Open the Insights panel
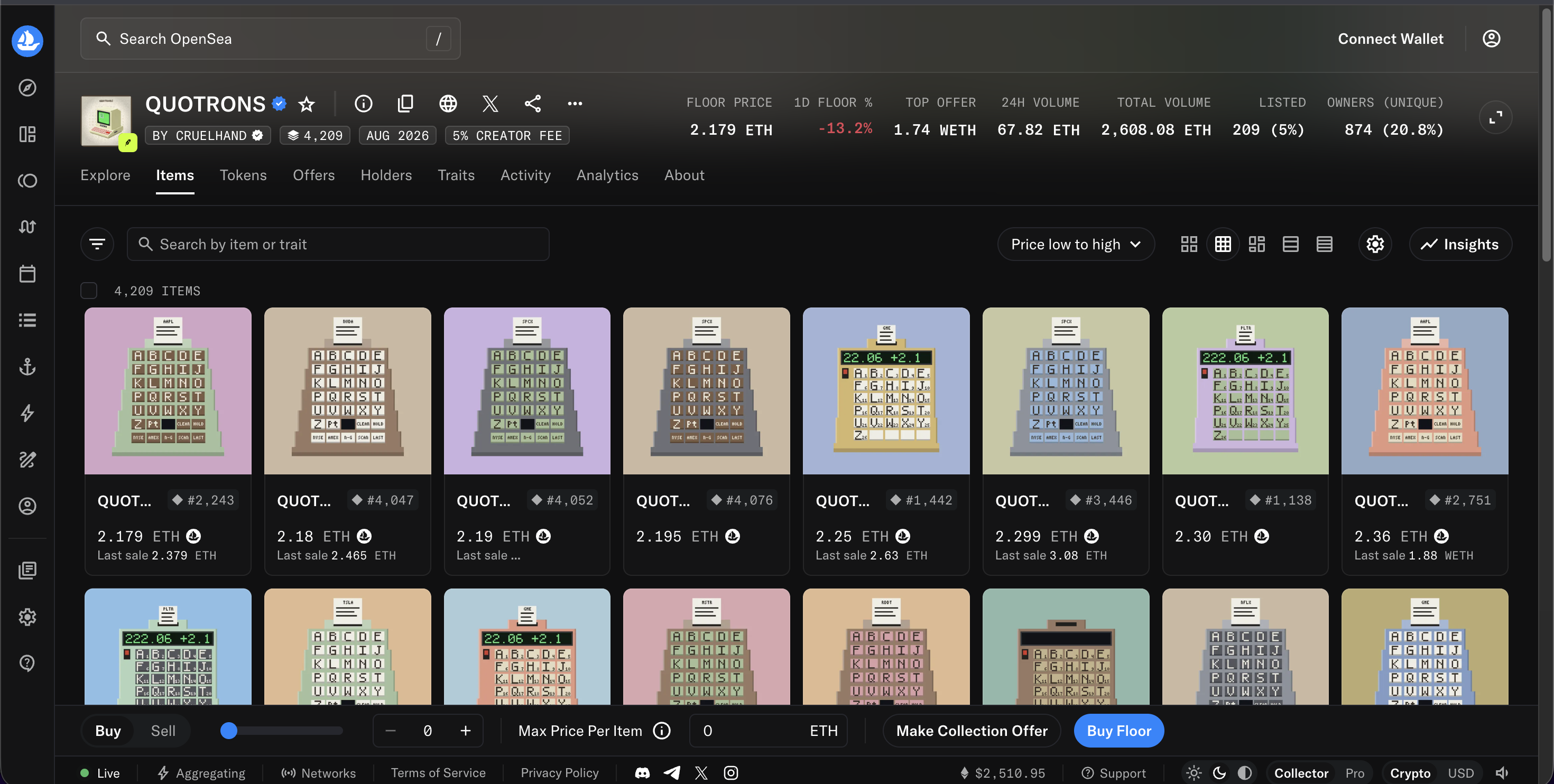Viewport: 1554px width, 784px height. tap(1460, 244)
